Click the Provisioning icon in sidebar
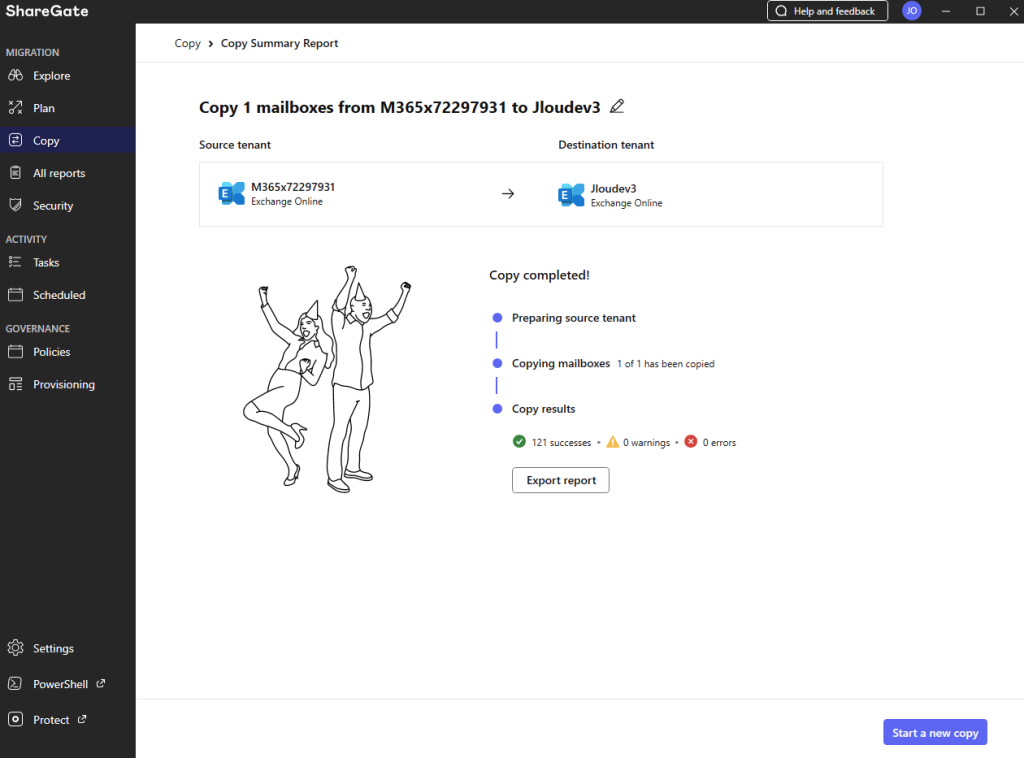 point(16,384)
